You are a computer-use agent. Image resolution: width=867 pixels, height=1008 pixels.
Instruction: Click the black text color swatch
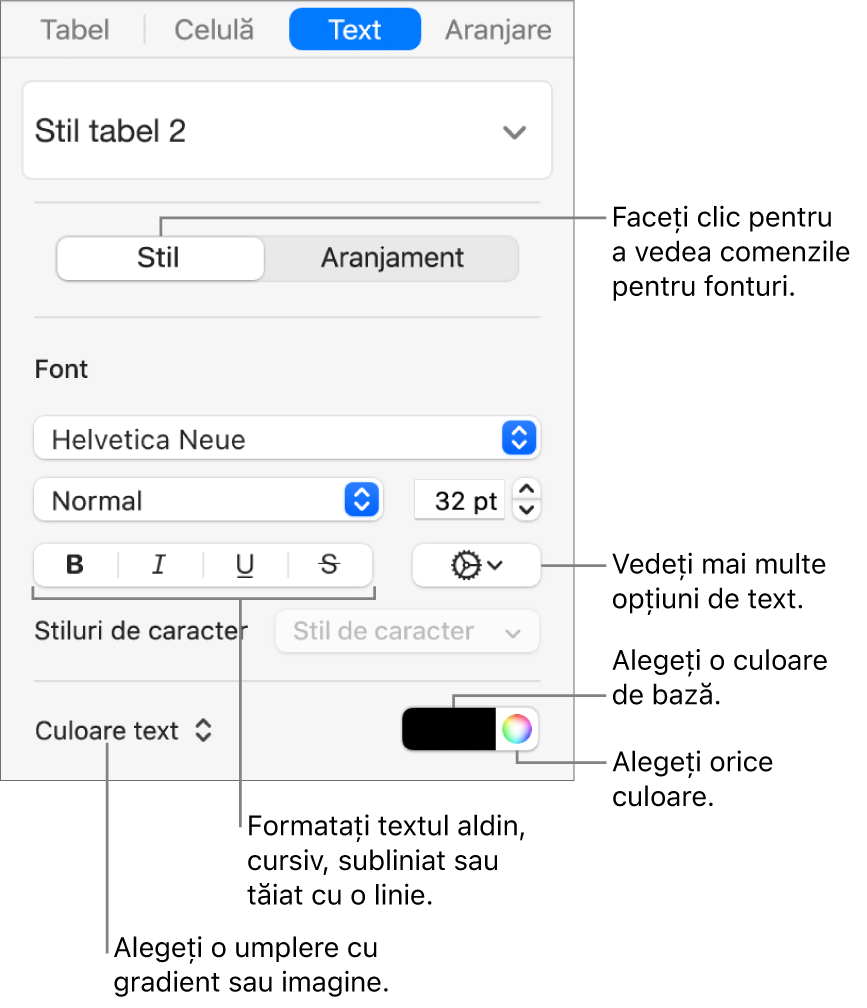pyautogui.click(x=449, y=730)
